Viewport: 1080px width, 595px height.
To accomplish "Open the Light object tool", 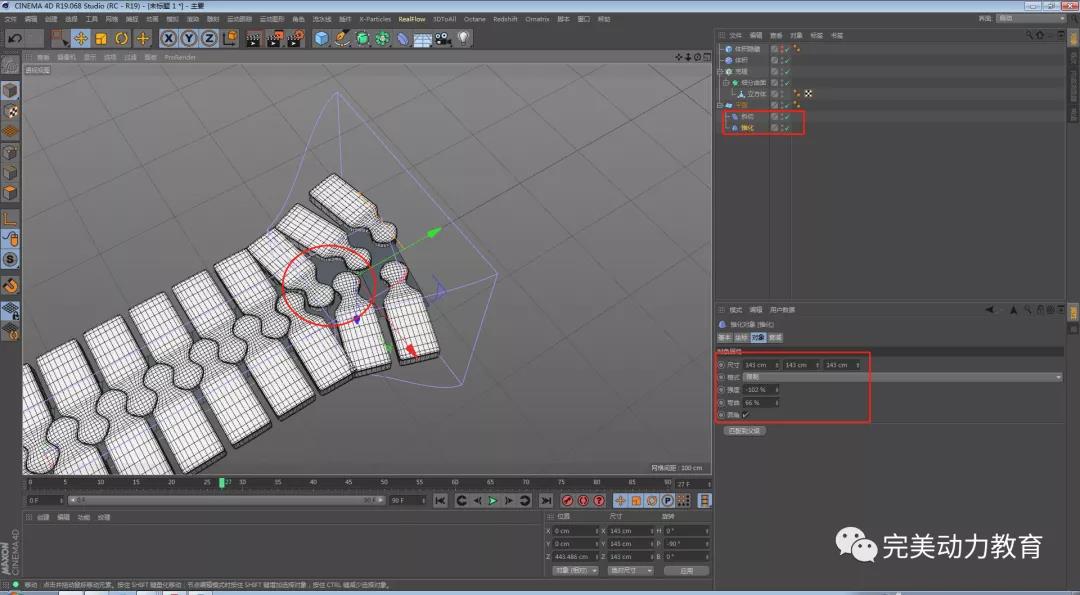I will 464,38.
